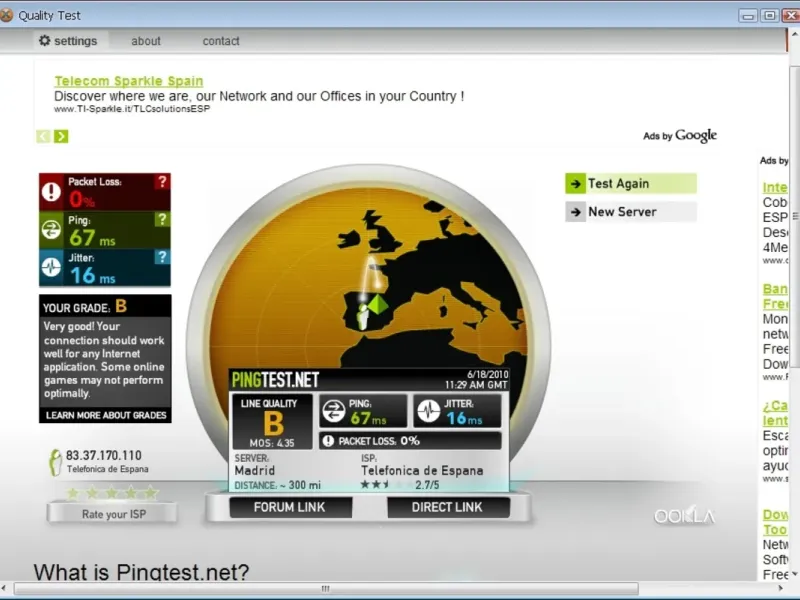Click the New Server arrow icon
Screen dimensions: 800x600
576,212
